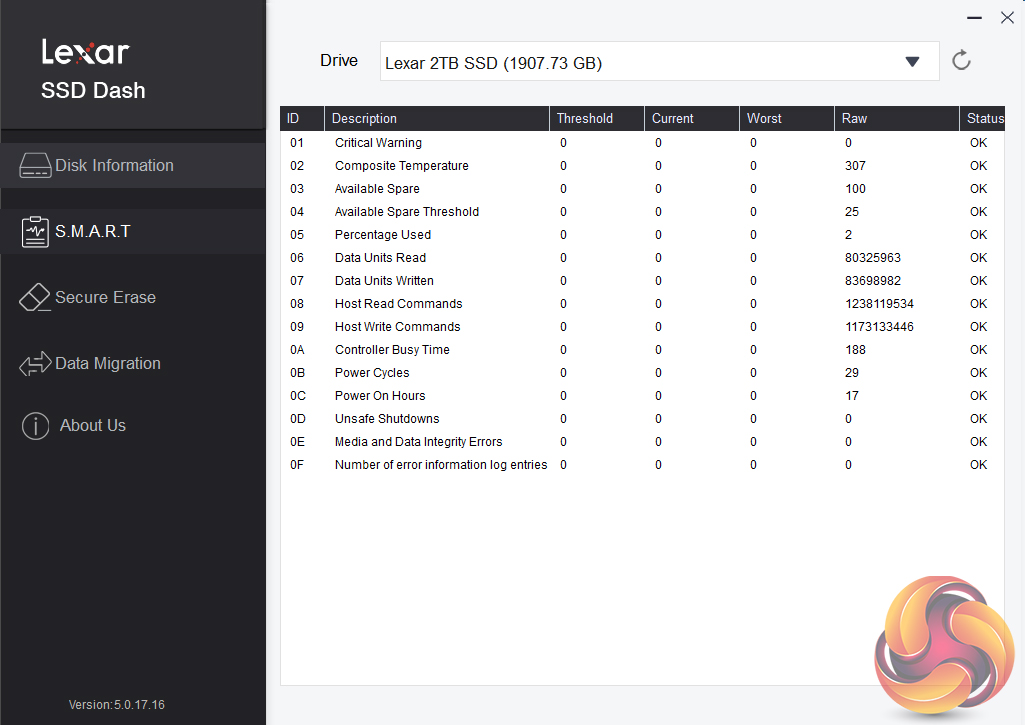The width and height of the screenshot is (1025, 725).
Task: Click the Raw column header
Action: click(896, 118)
